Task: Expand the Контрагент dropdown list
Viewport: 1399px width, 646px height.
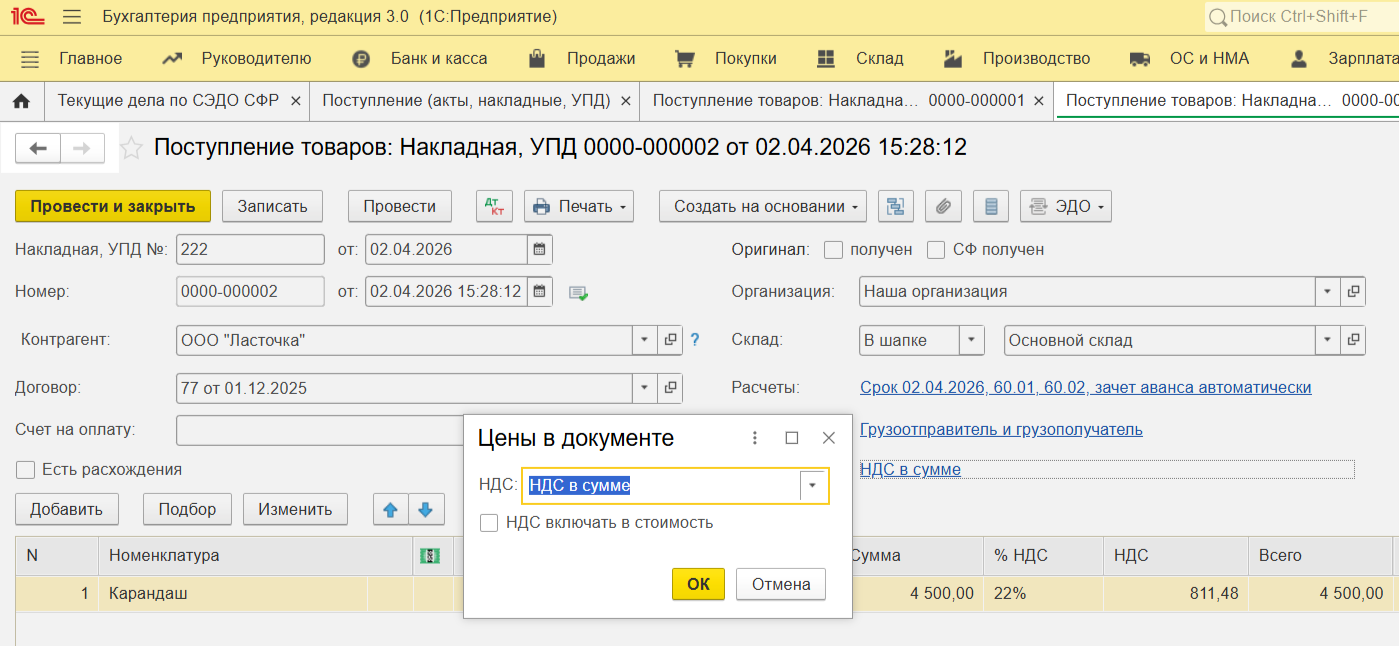Action: tap(645, 340)
